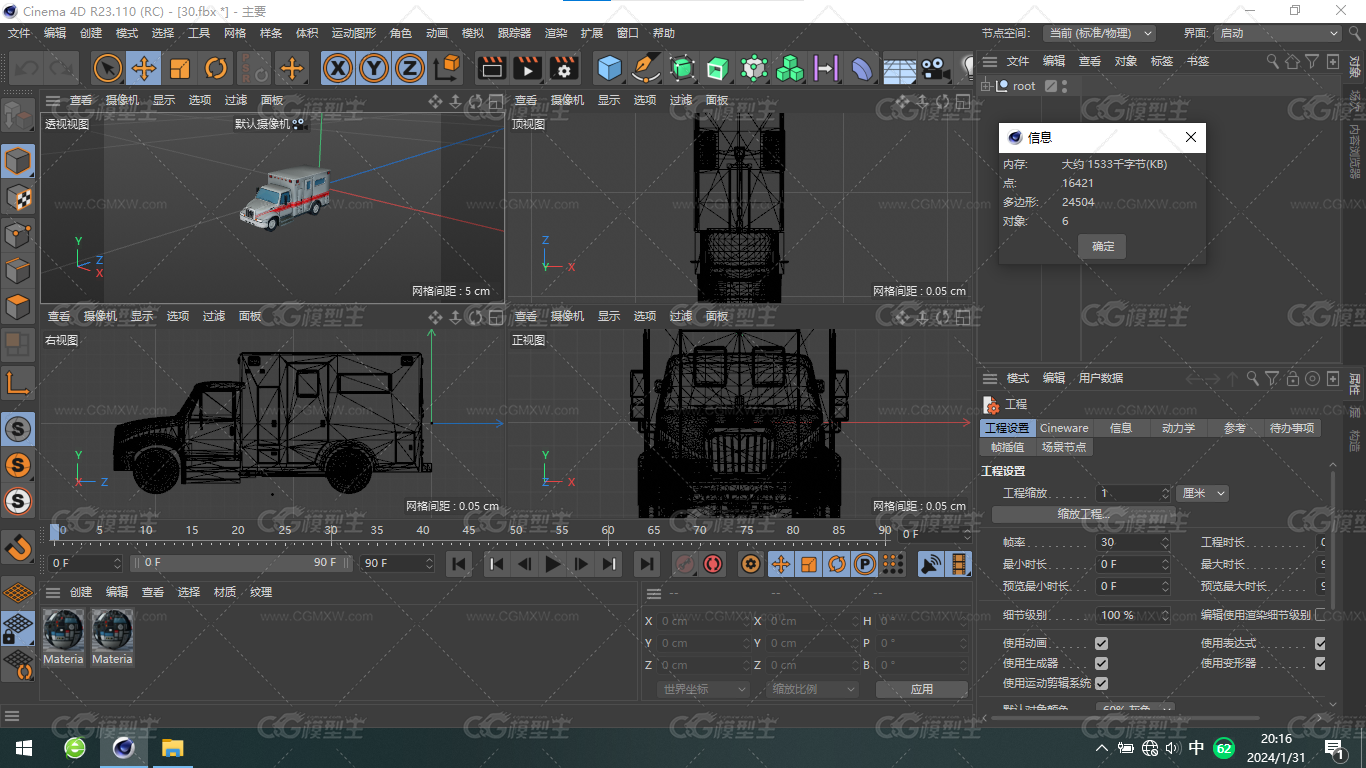Play the animation forward
This screenshot has width=1366, height=768.
pyautogui.click(x=552, y=564)
